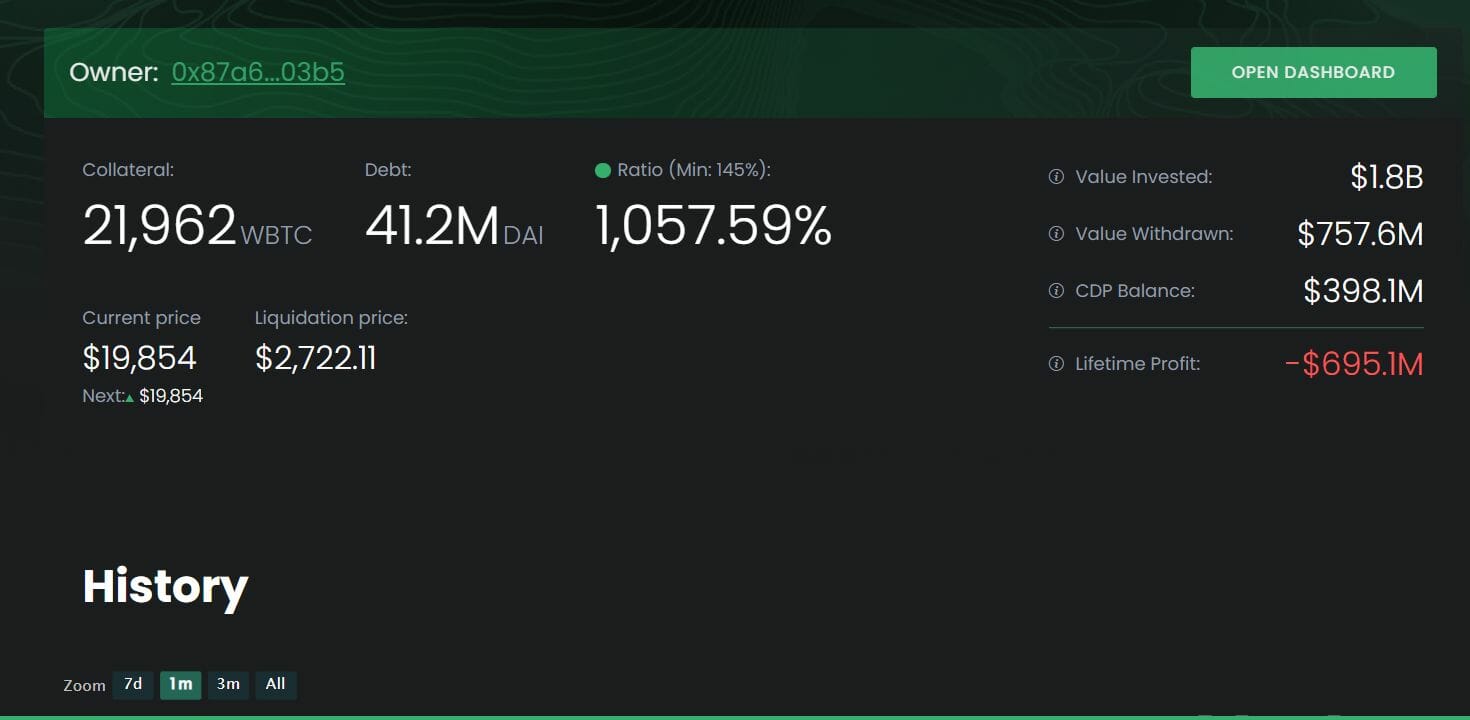
Task: Click the $1.8B value invested amount
Action: [x=1387, y=177]
